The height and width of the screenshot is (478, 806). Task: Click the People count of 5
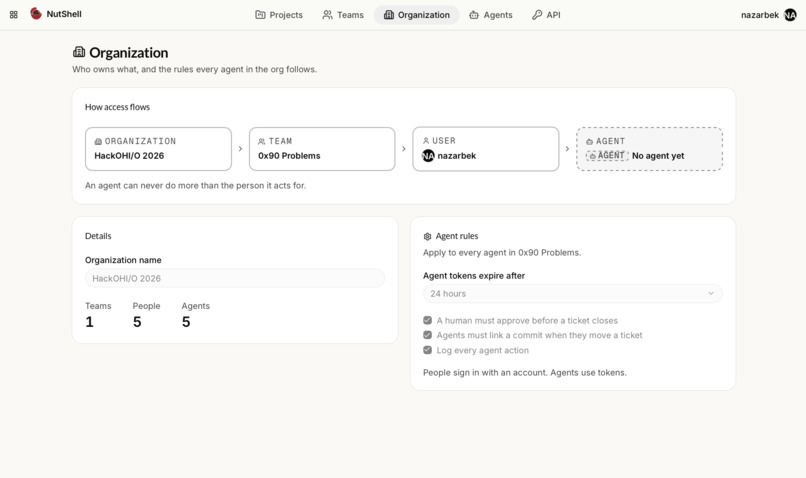coord(137,322)
